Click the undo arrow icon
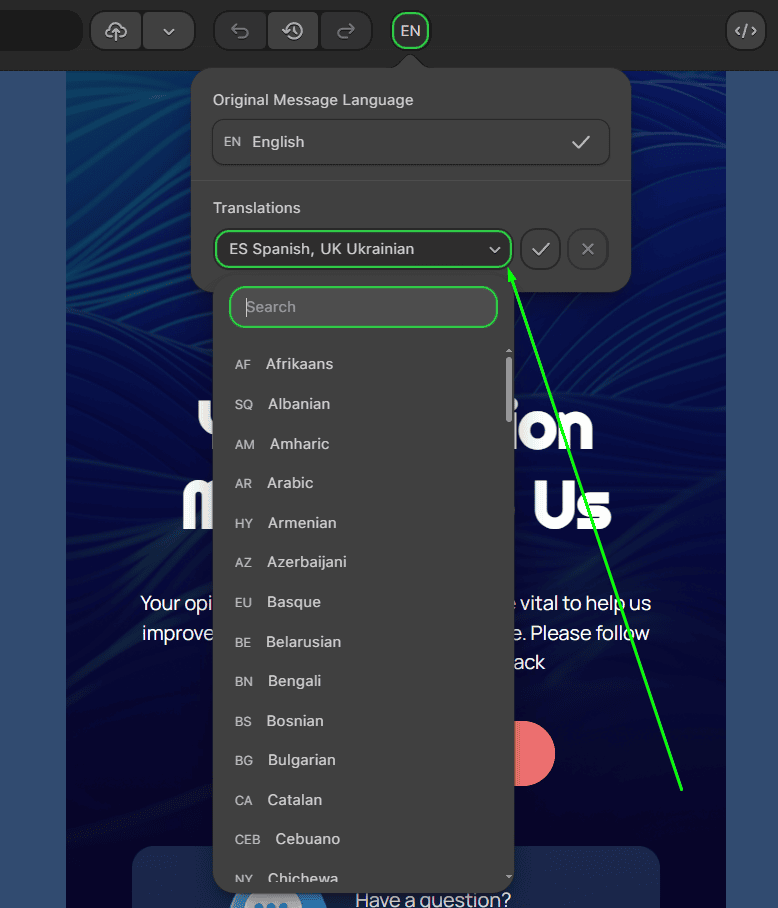The image size is (778, 908). (x=240, y=31)
